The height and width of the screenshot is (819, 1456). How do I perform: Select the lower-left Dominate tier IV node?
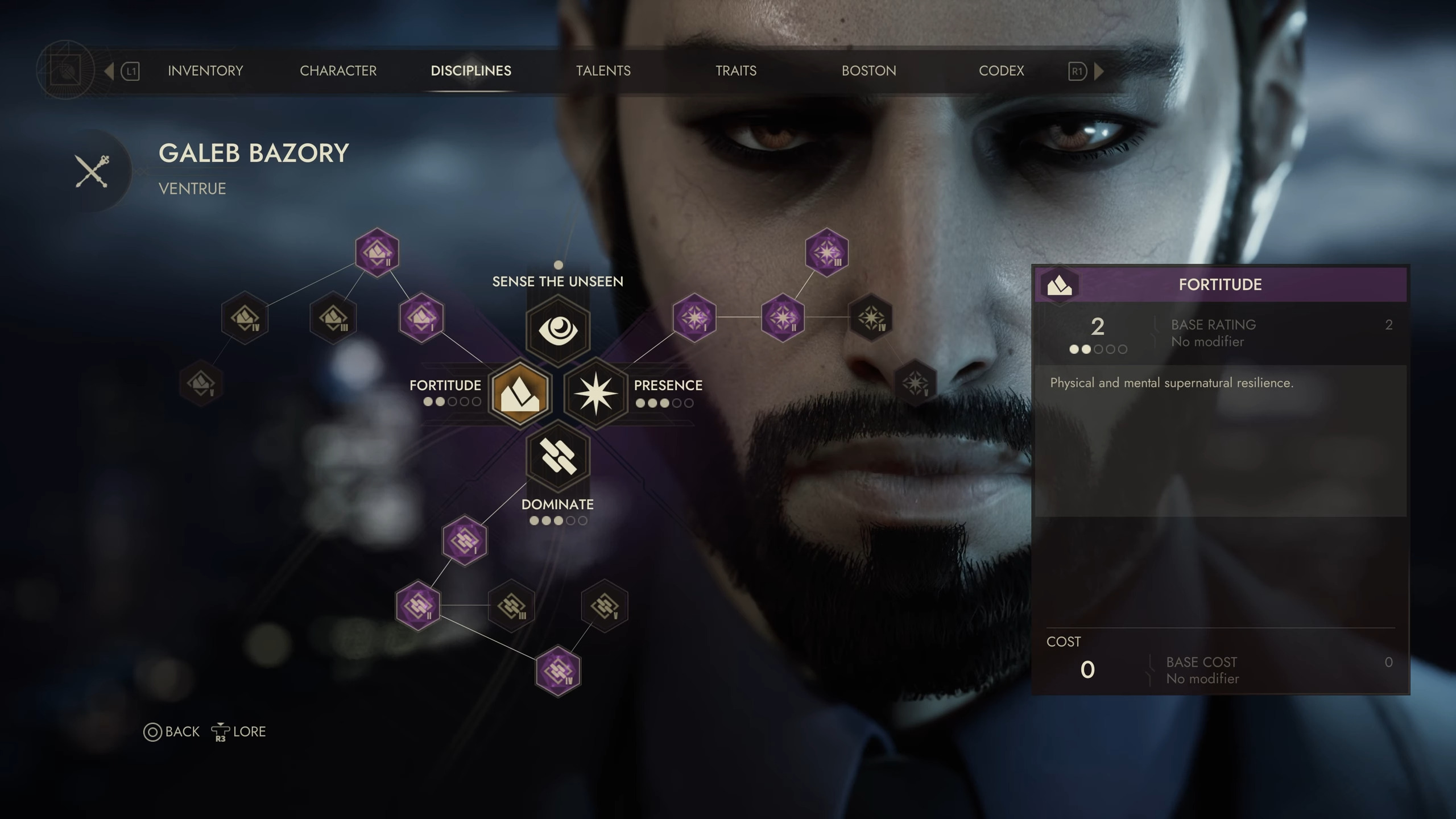[557, 671]
